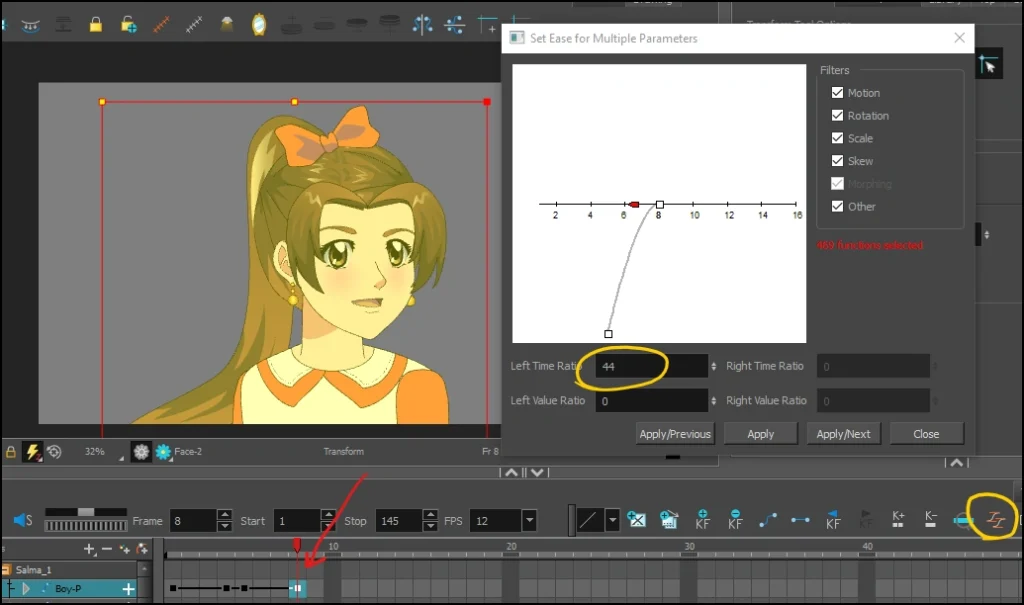This screenshot has width=1024, height=605.
Task: Mute timeline audio with speaker icon
Action: tap(21, 520)
